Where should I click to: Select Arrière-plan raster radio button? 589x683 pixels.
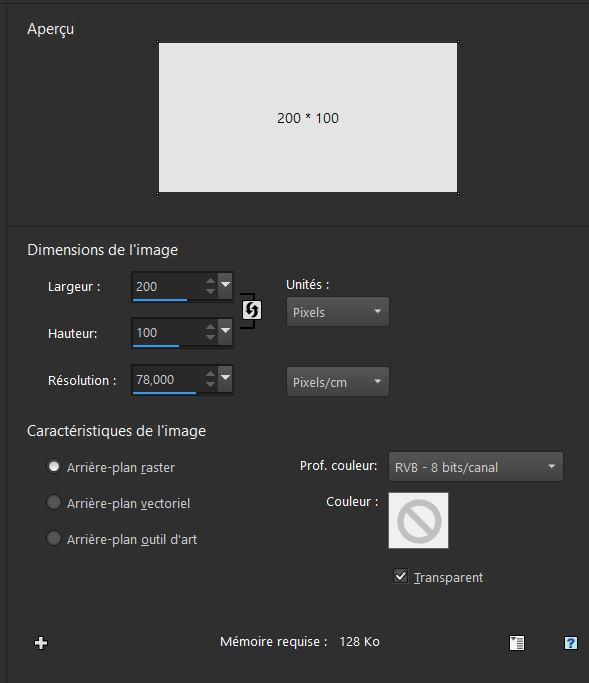click(x=54, y=467)
